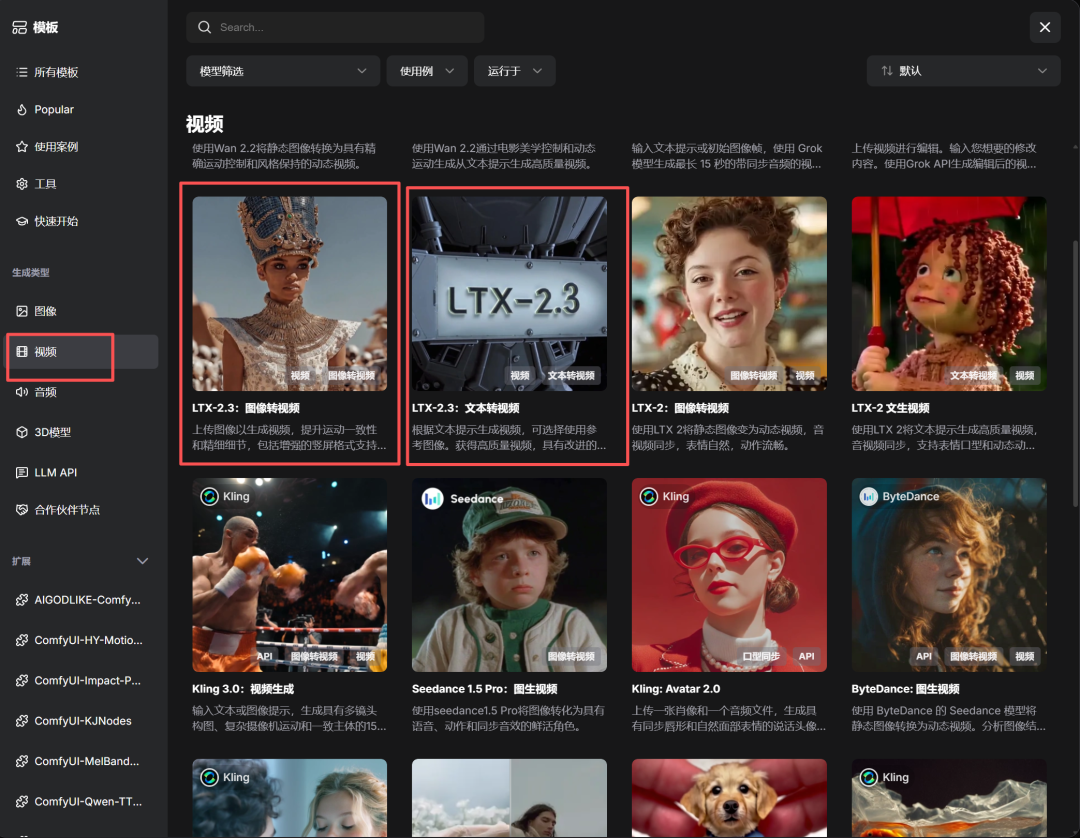This screenshot has width=1080, height=838.
Task: Open the LLM API category
Action: pos(55,472)
